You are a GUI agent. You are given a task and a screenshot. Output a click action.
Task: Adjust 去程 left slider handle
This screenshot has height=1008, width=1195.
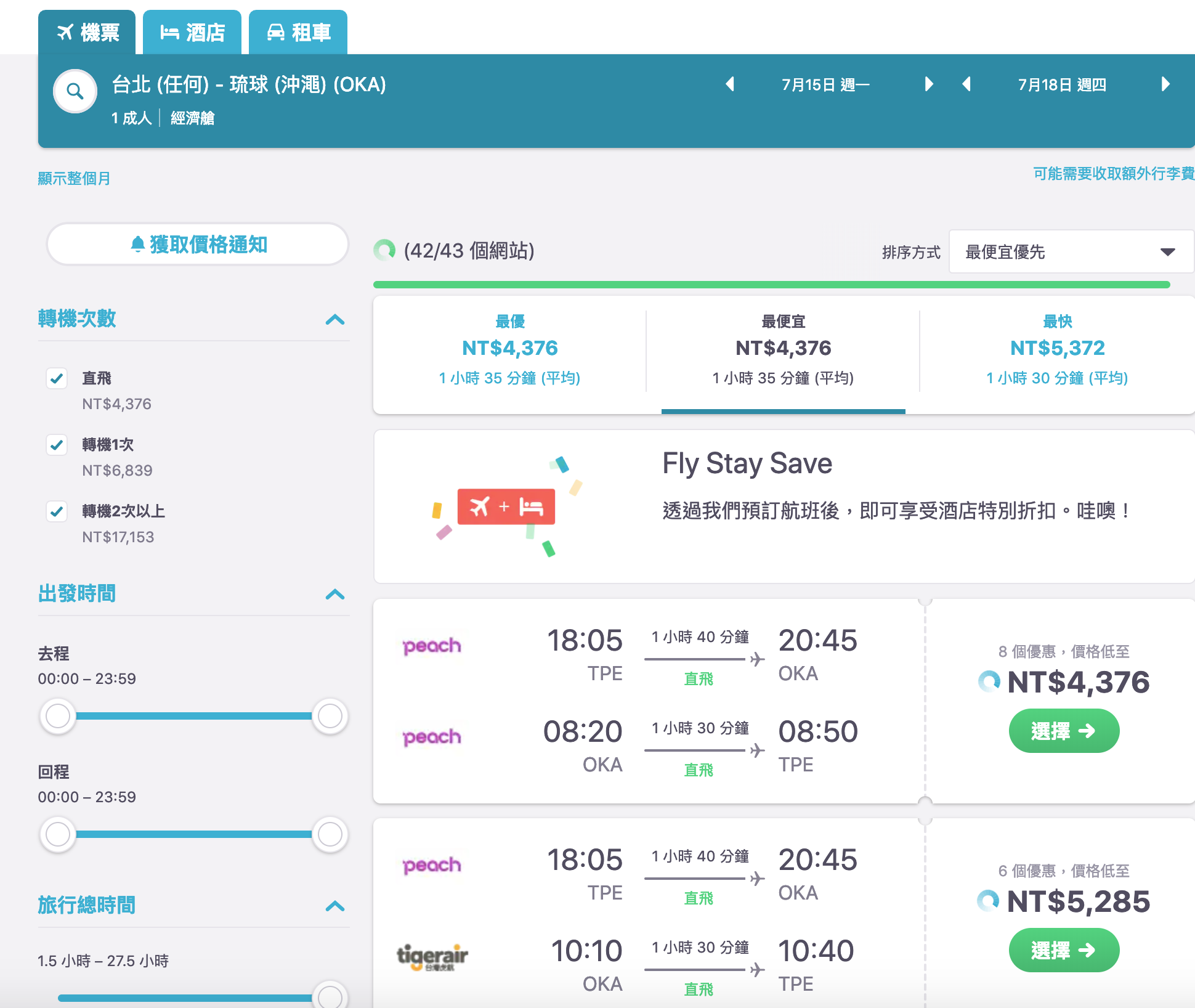[x=58, y=716]
